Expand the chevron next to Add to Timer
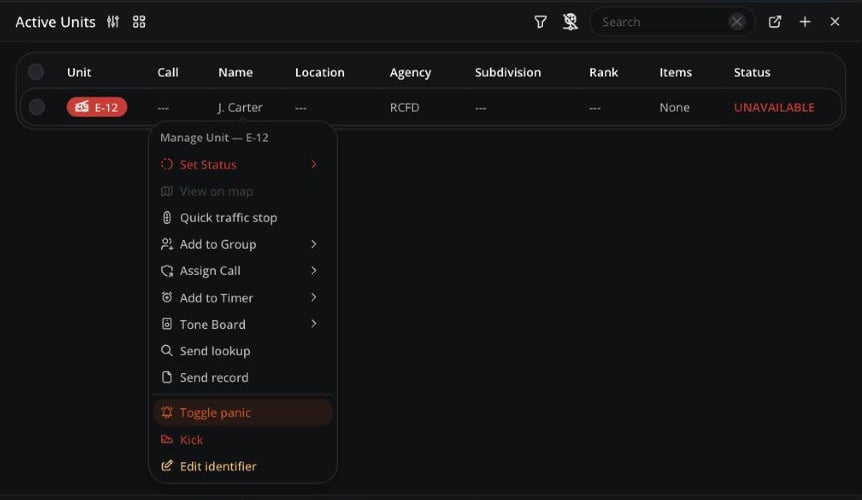Viewport: 862px width, 500px height. point(314,297)
